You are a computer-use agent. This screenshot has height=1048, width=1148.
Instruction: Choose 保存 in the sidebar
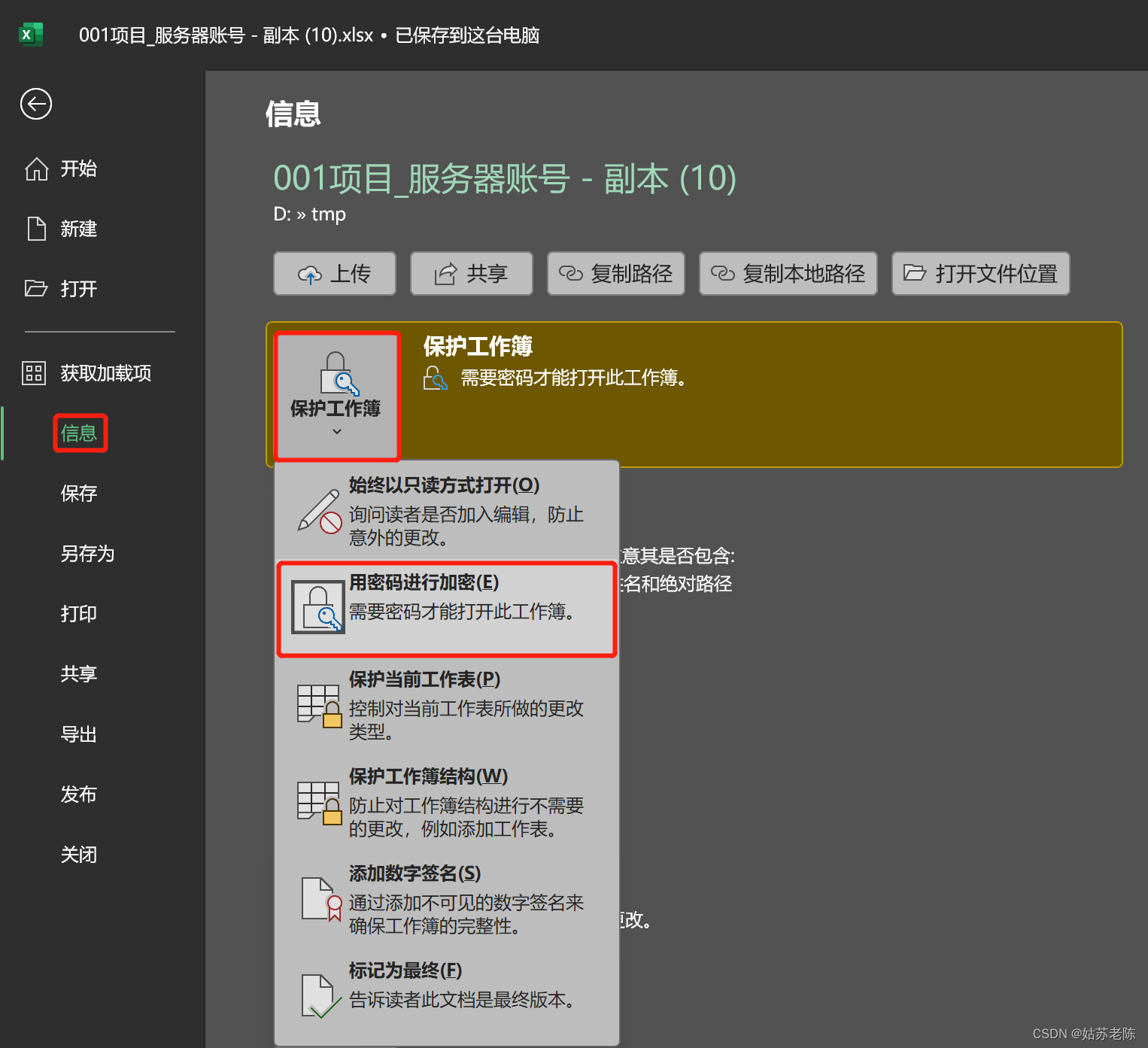[78, 494]
